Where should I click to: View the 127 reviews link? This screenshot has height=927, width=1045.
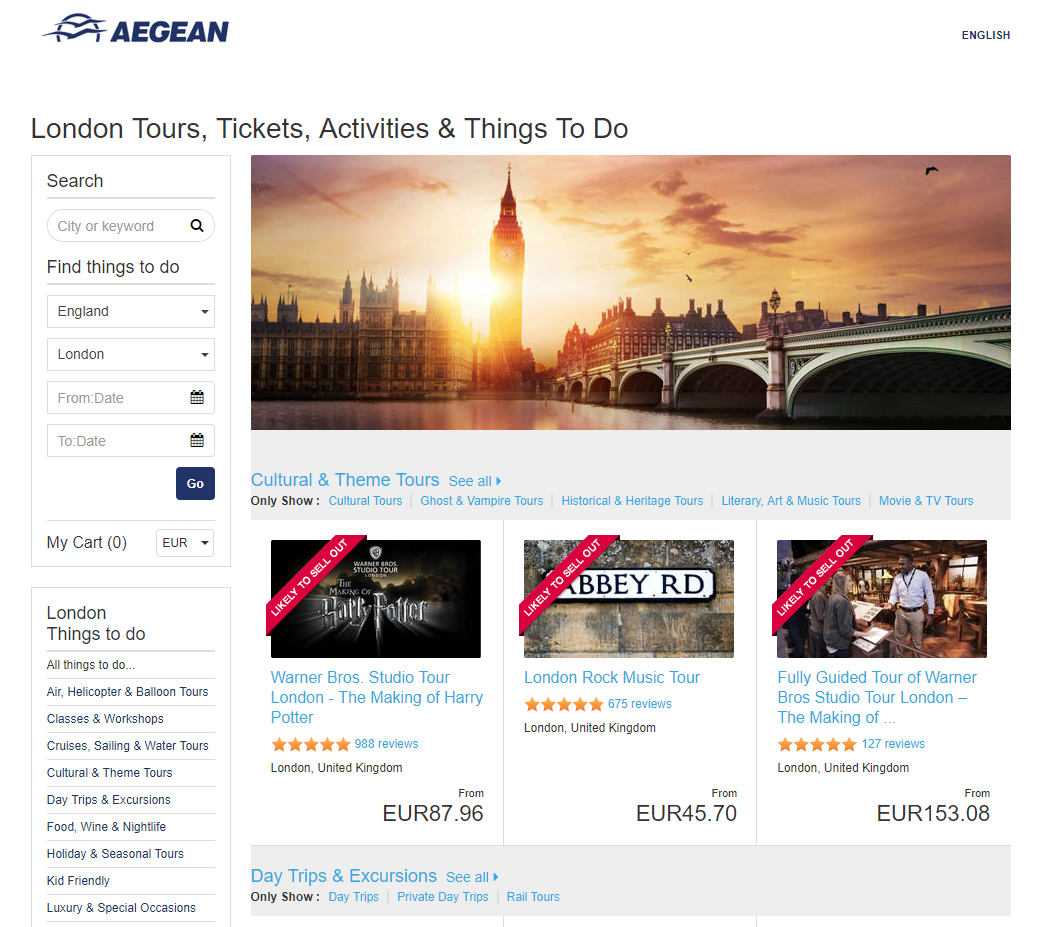point(893,744)
